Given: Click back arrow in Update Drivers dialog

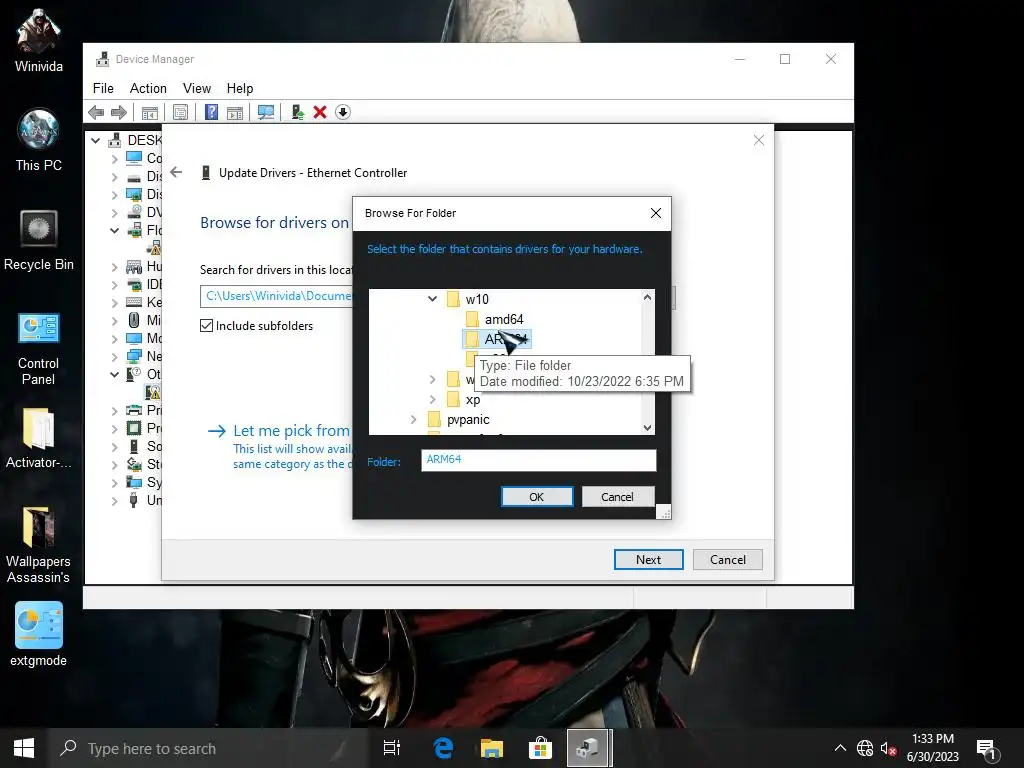Looking at the screenshot, I should tap(176, 172).
